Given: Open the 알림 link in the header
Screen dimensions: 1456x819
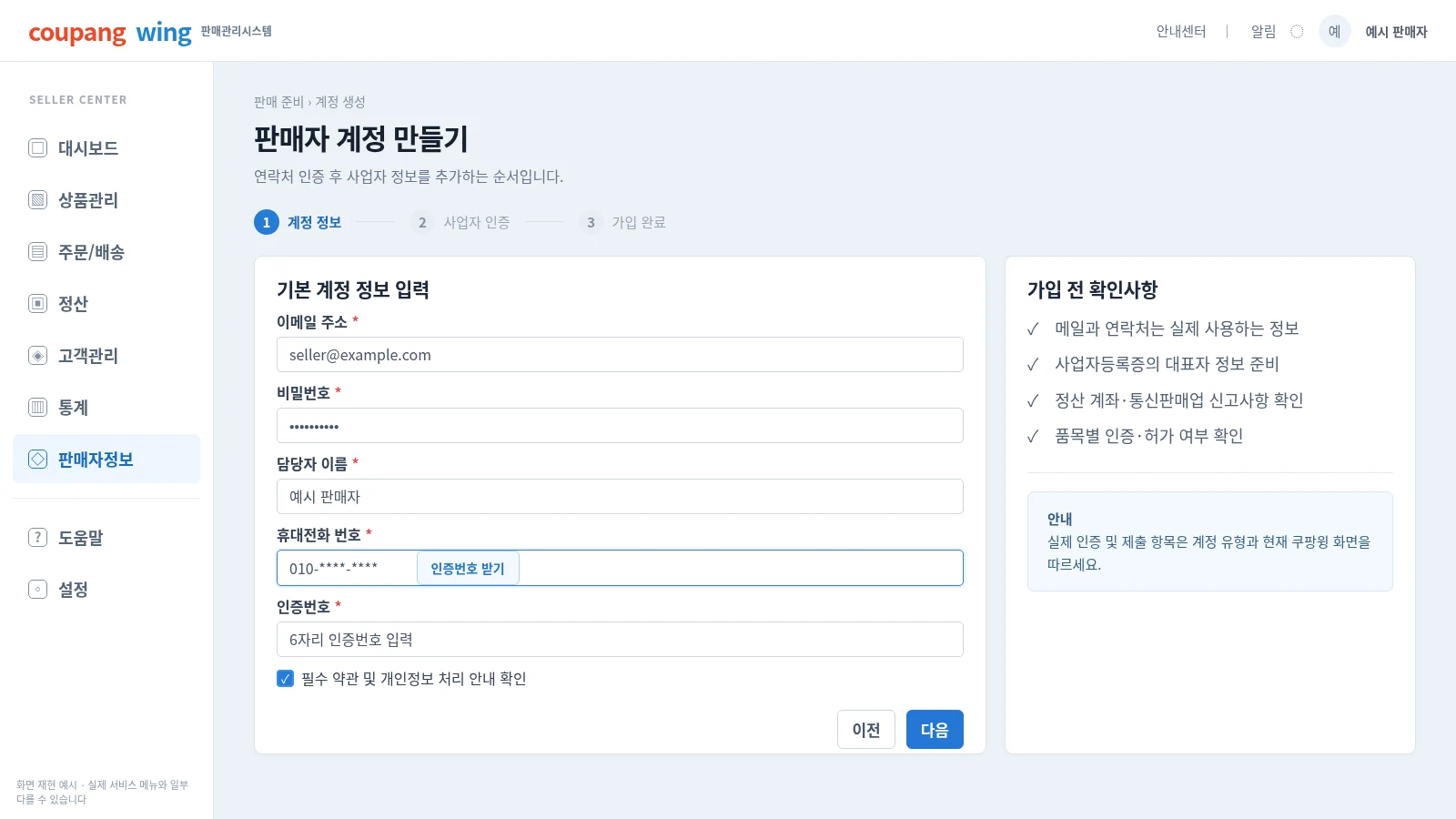Looking at the screenshot, I should click(1263, 32).
